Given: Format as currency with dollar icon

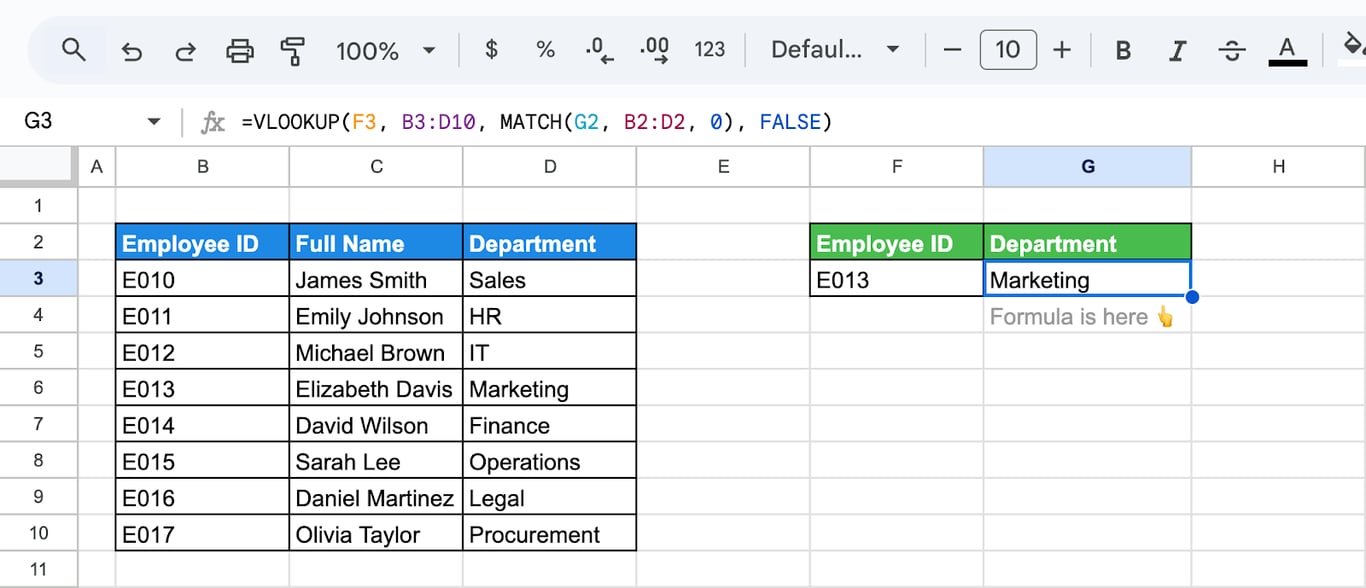Looking at the screenshot, I should tap(491, 49).
